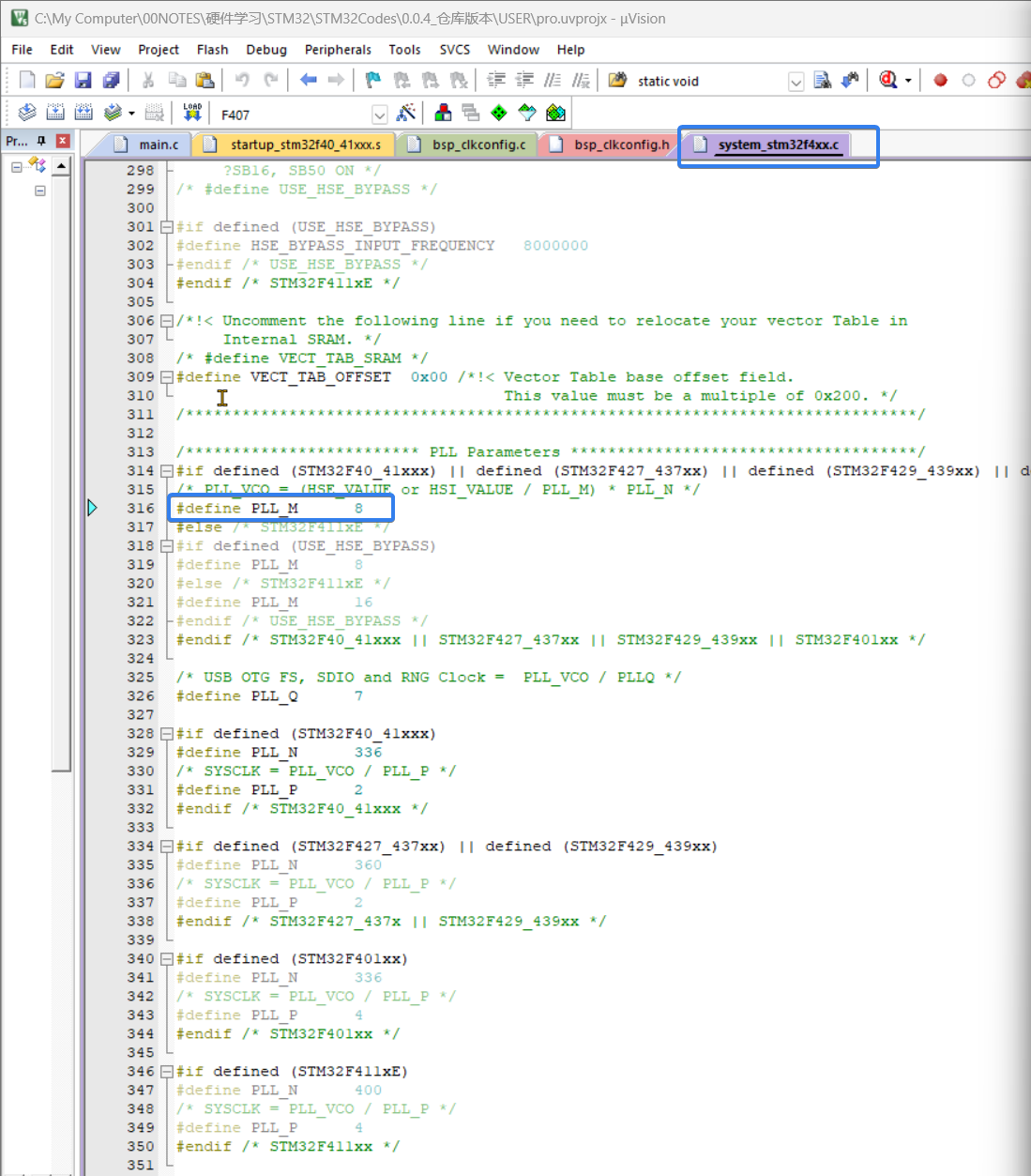Open Options for Target magic wand icon
This screenshot has width=1031, height=1176.
tap(406, 114)
